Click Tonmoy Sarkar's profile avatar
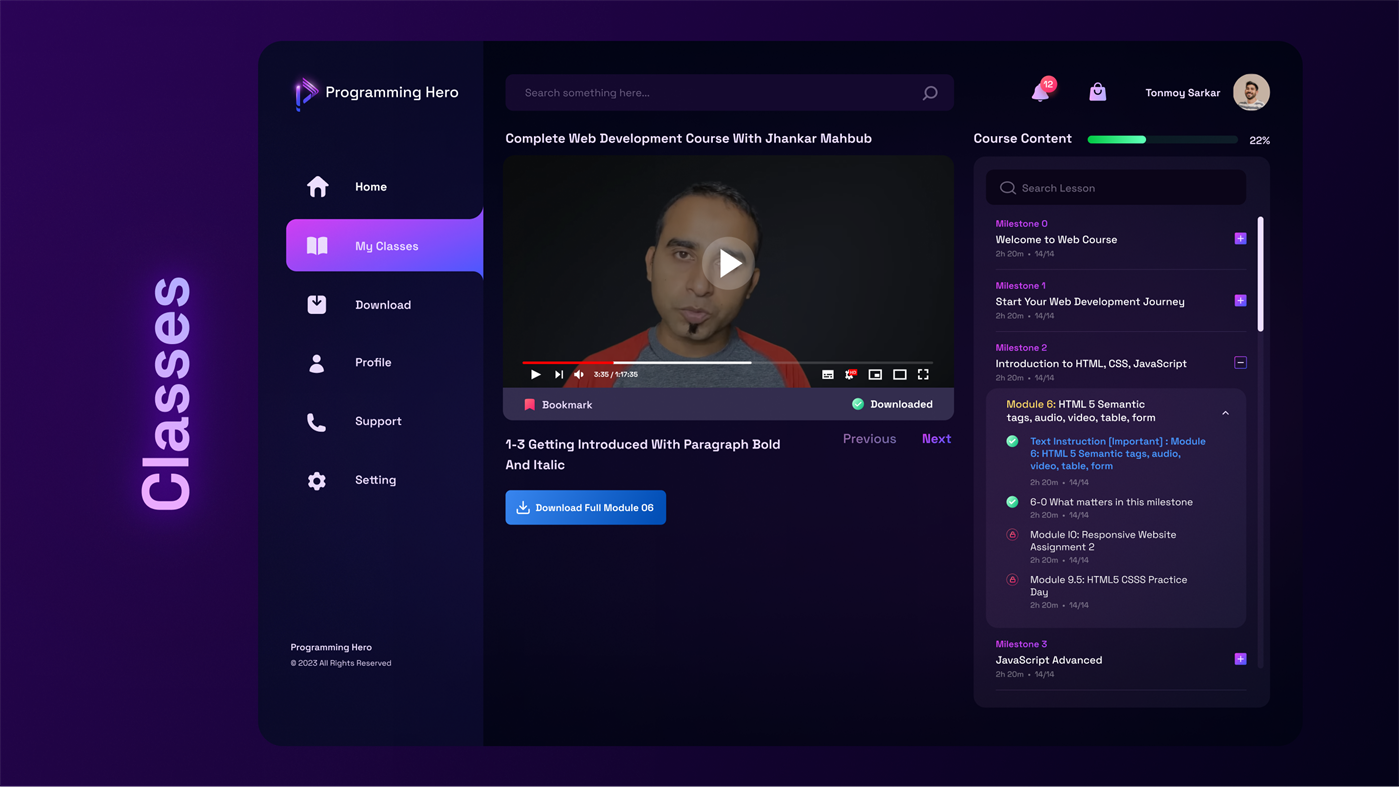Viewport: 1399px width, 787px height. coord(1251,92)
